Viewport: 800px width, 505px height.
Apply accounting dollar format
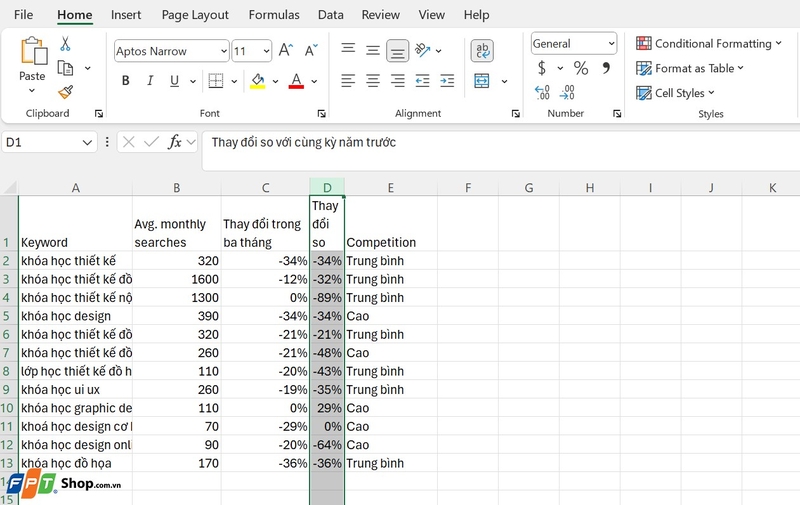542,68
